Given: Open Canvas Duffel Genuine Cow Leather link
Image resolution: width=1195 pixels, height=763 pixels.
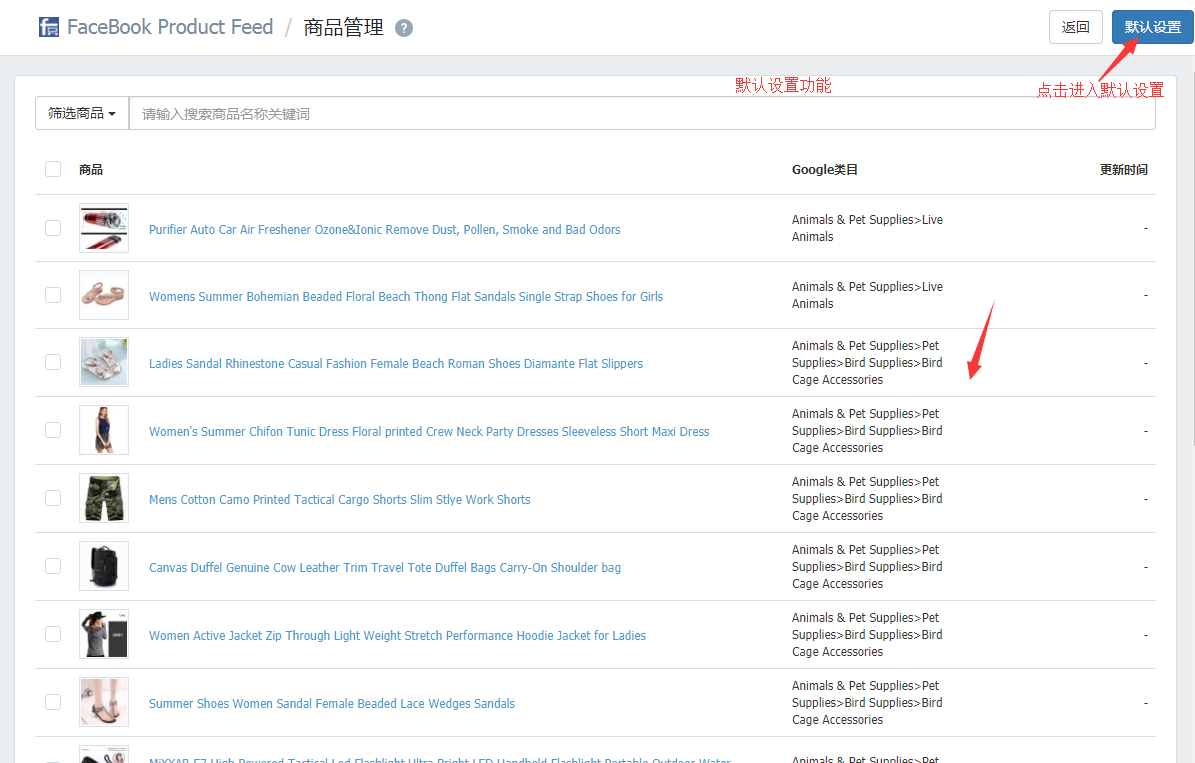Looking at the screenshot, I should click(x=384, y=567).
